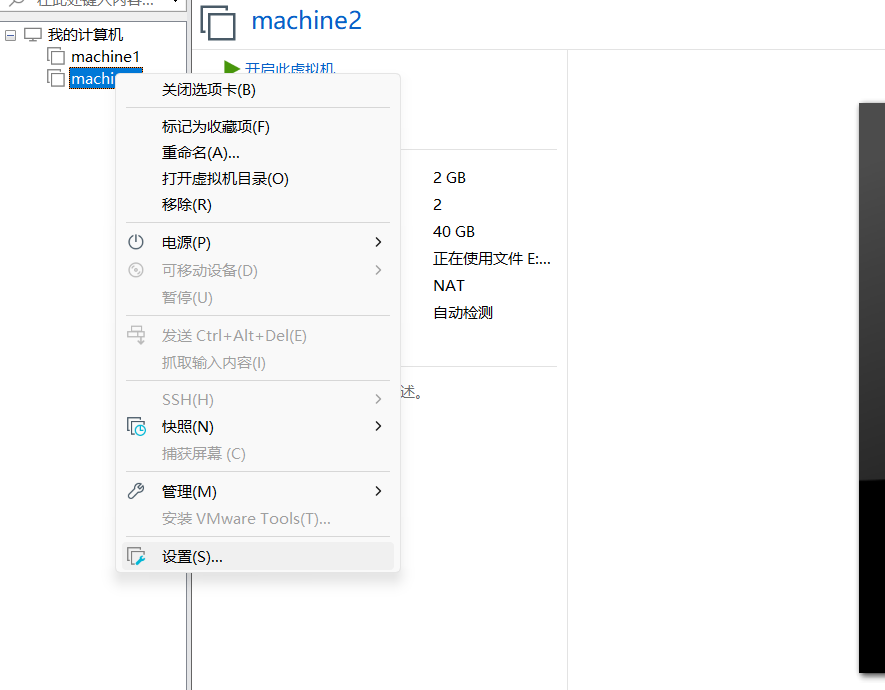Screen dimensions: 885x690
Task: Click the library search input field
Action: 95,3
